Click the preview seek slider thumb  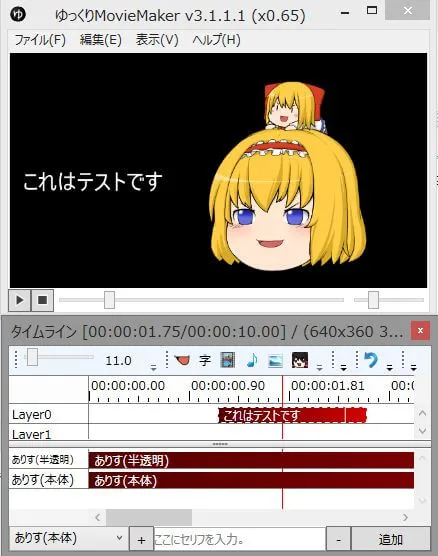[x=109, y=300]
